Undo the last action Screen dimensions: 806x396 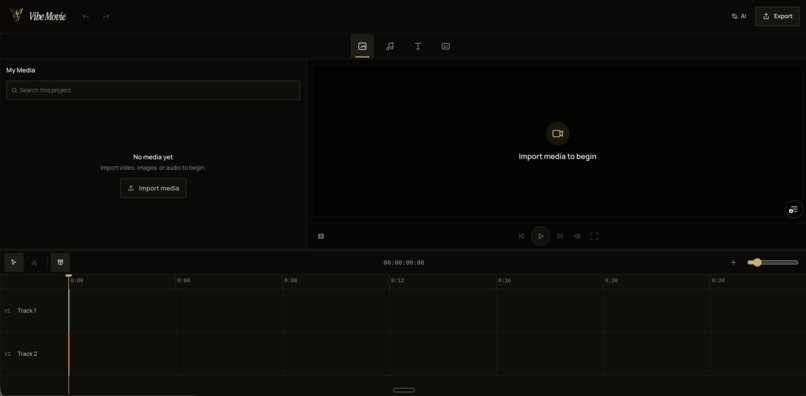86,16
